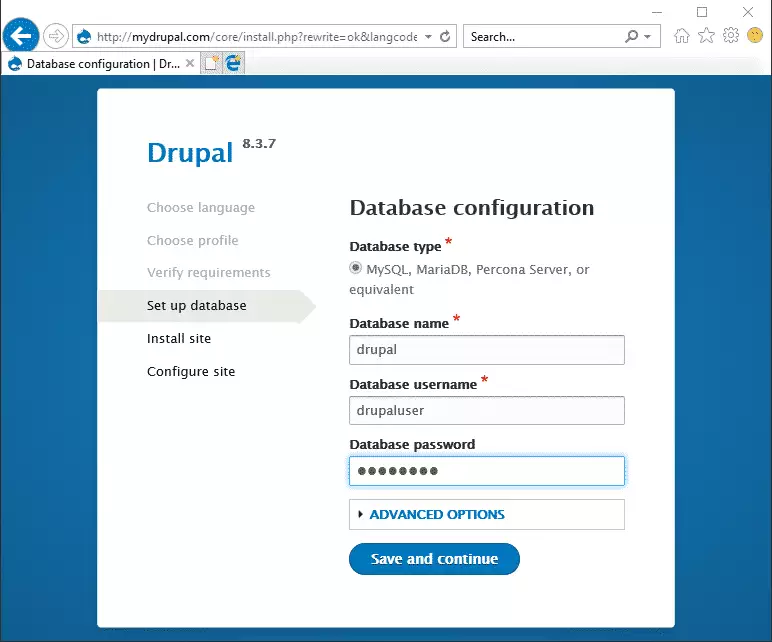
Task: Select MySQL, MariaDB, Percona Server radio button
Action: pyautogui.click(x=355, y=268)
